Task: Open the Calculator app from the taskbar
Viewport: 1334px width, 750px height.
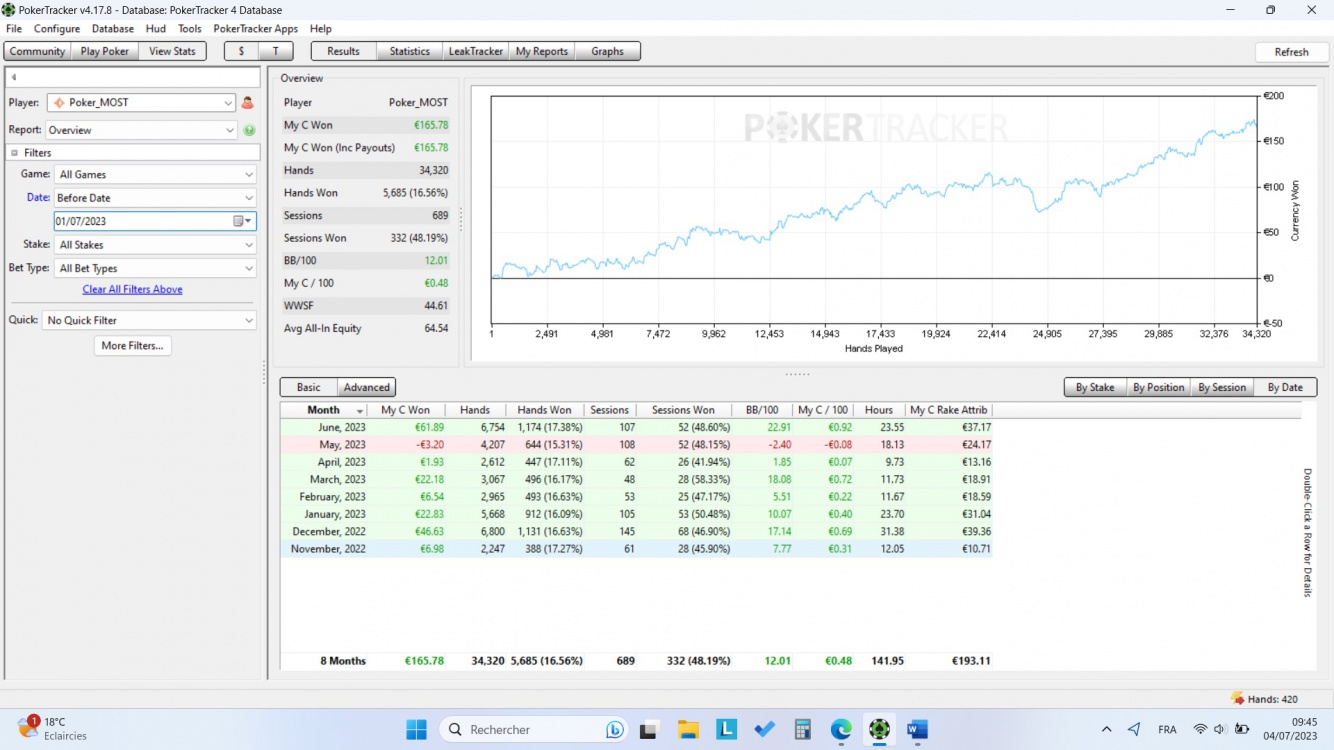Action: [x=803, y=729]
